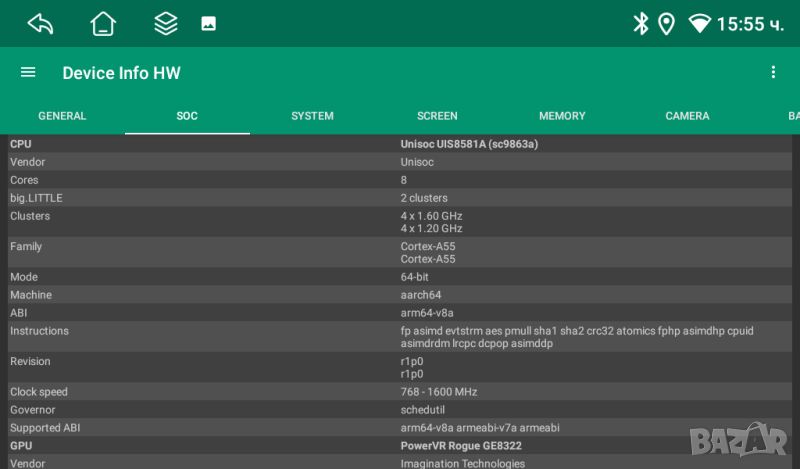
Task: Open the Memory tab
Action: point(562,116)
